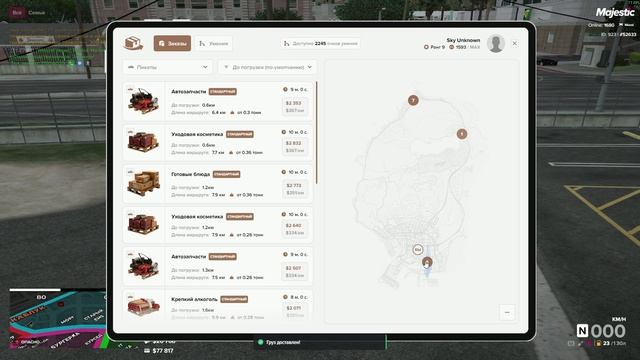Click the pickup truck icon in vehicle dropdown
The width and height of the screenshot is (640, 360).
coord(131,67)
